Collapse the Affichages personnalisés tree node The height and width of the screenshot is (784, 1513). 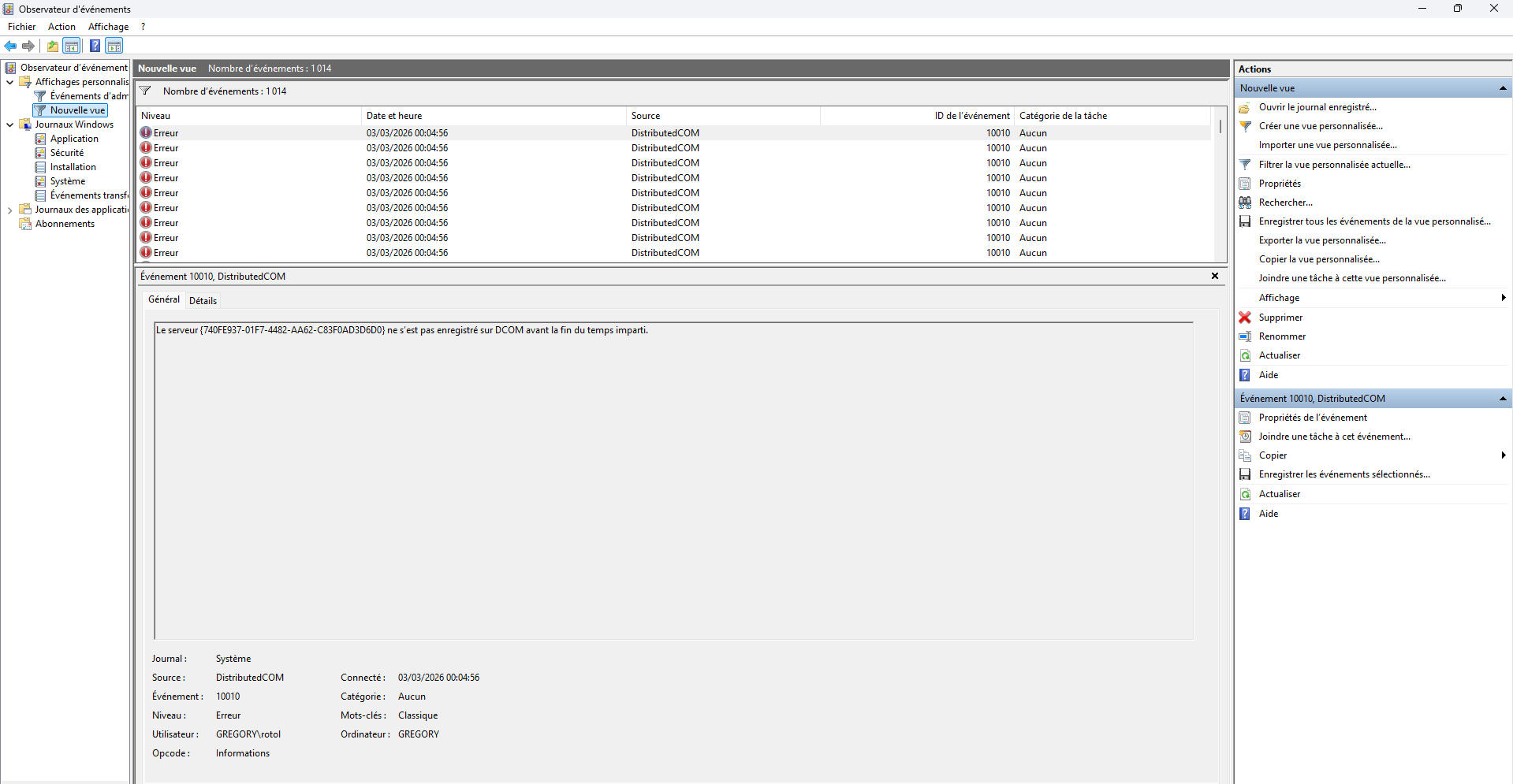click(9, 82)
